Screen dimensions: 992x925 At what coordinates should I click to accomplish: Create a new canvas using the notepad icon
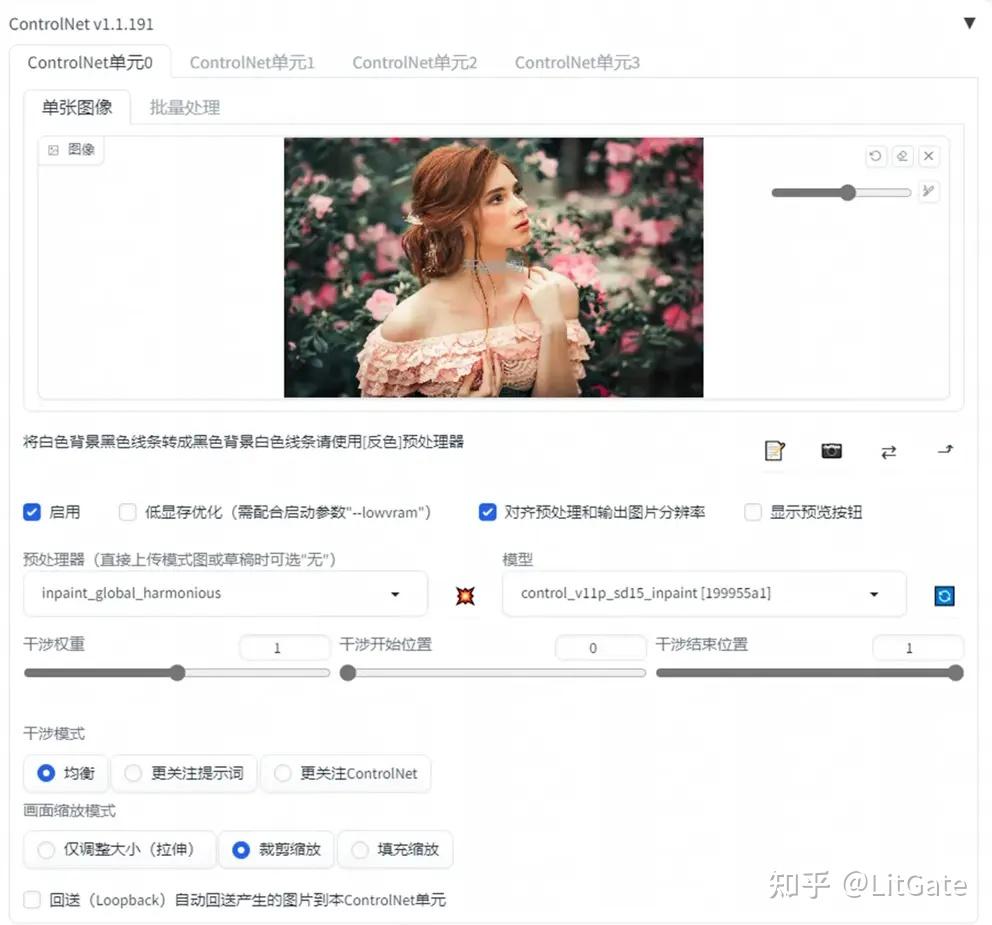click(775, 451)
